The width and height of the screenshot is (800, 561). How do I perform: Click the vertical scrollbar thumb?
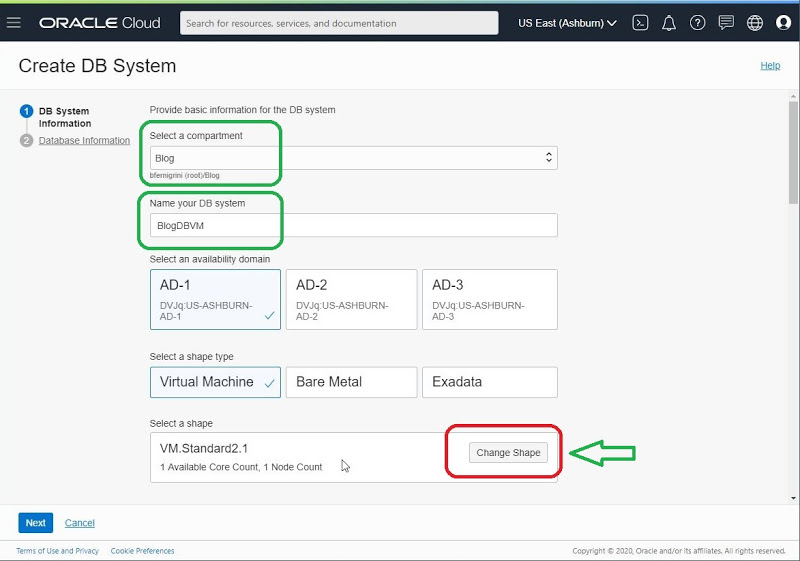793,152
